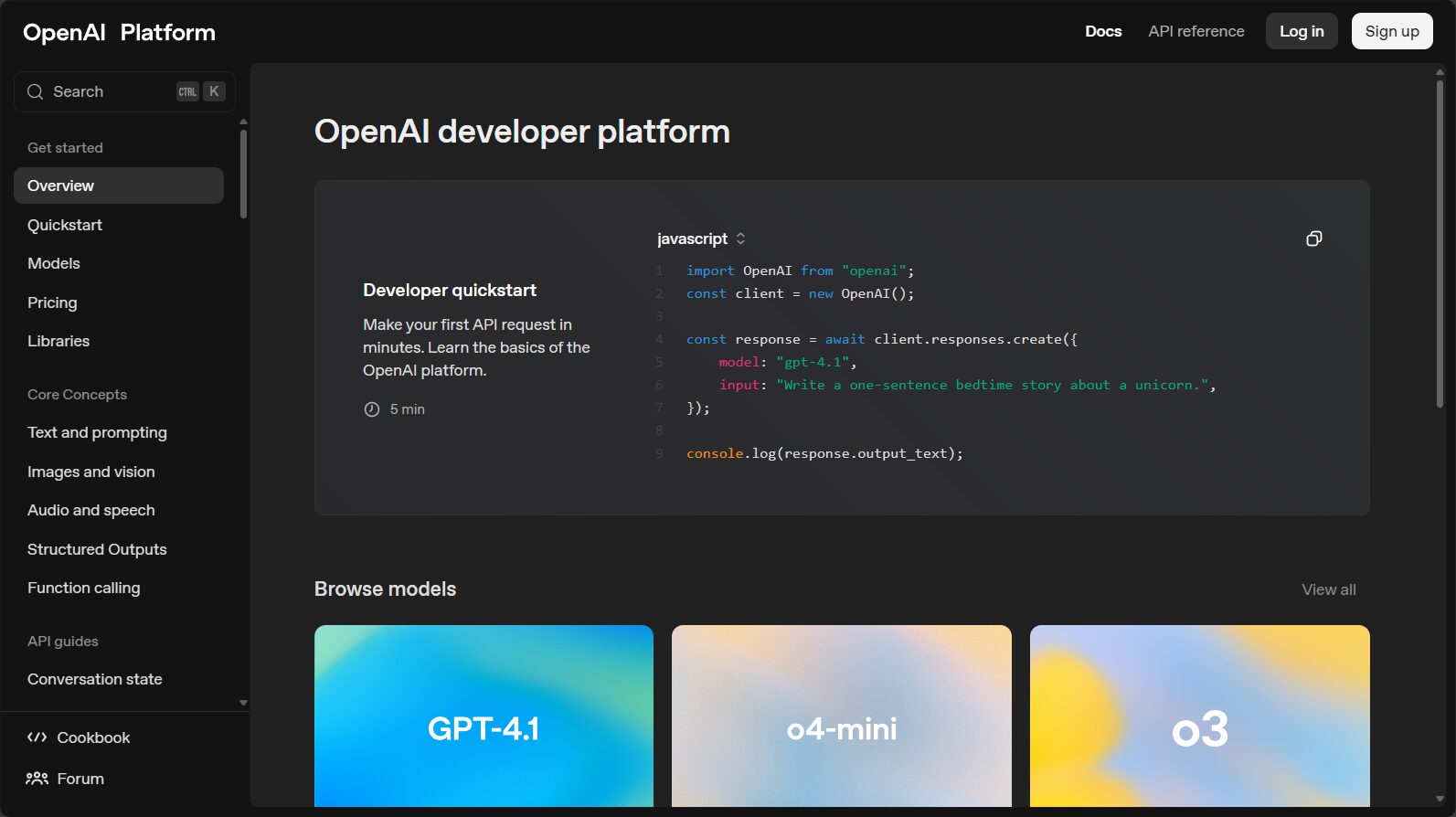Click the search magnifier icon
The width and height of the screenshot is (1456, 817).
pos(36,91)
